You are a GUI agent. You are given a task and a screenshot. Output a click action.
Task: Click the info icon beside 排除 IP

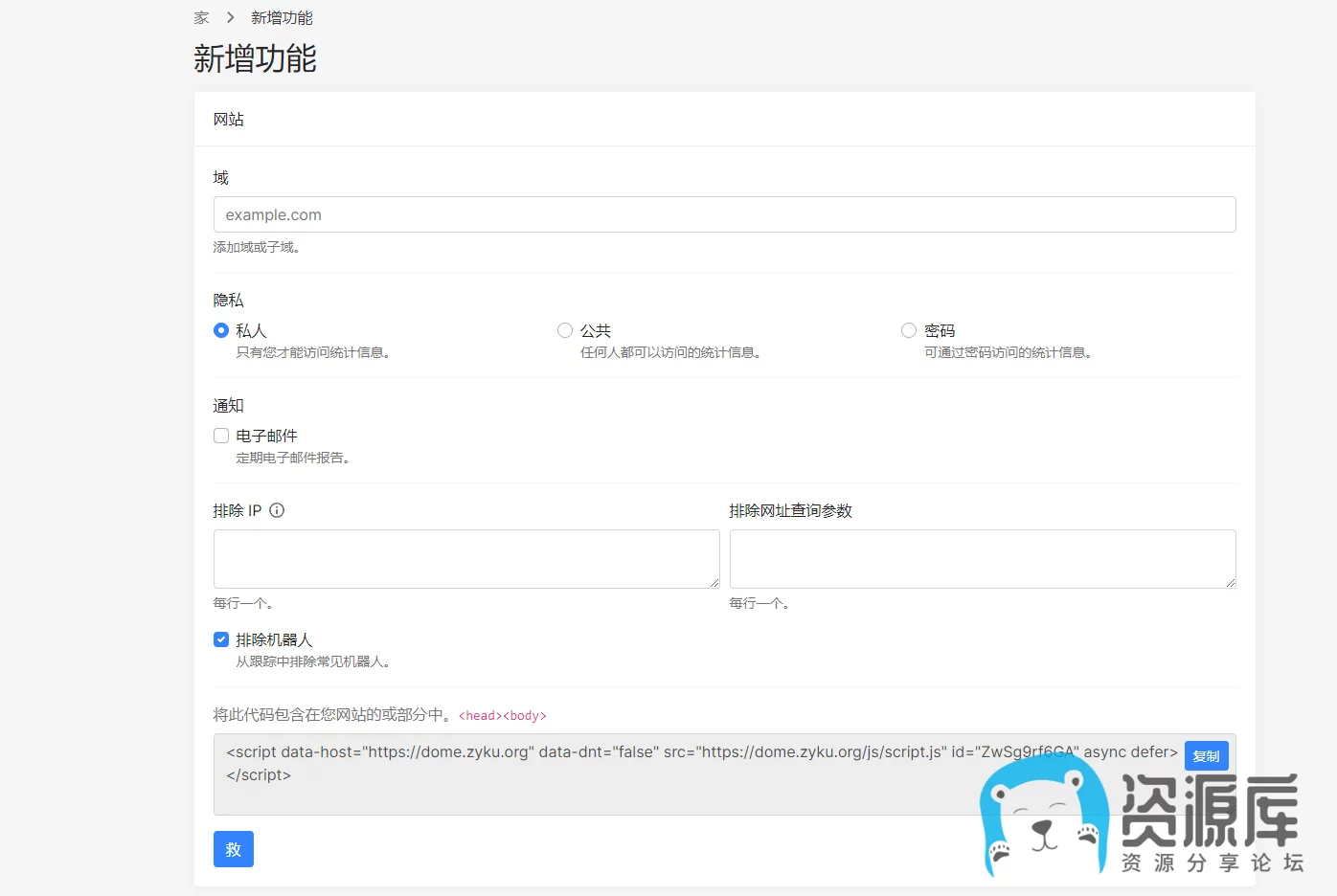(x=277, y=510)
